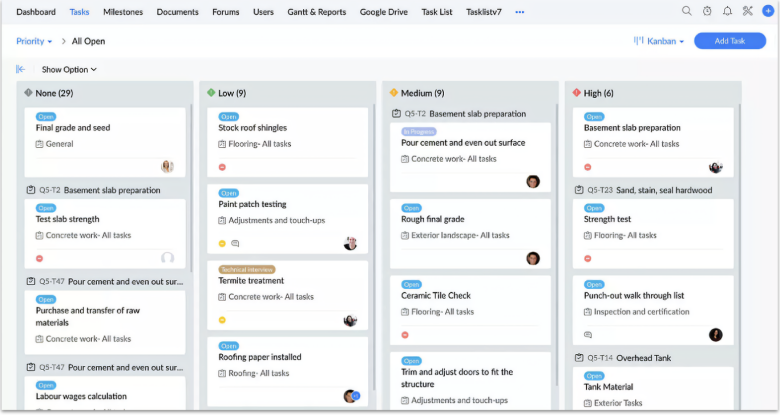Click 'Inspection and certification' task list label
The height and width of the screenshot is (415, 780).
point(642,311)
